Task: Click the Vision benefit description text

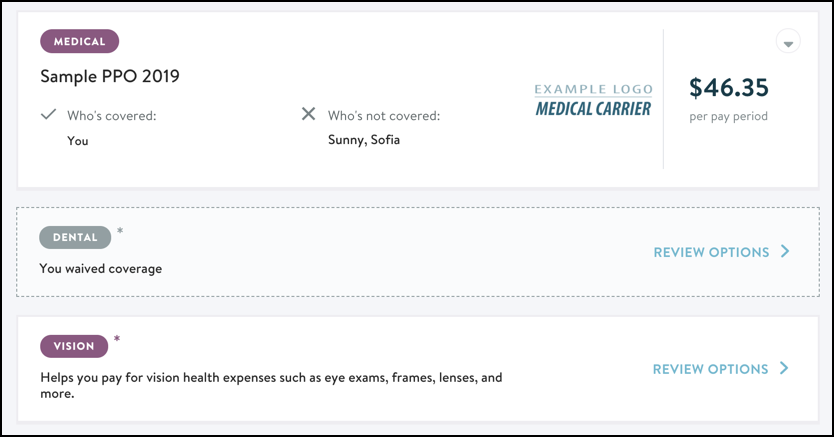Action: click(x=271, y=385)
